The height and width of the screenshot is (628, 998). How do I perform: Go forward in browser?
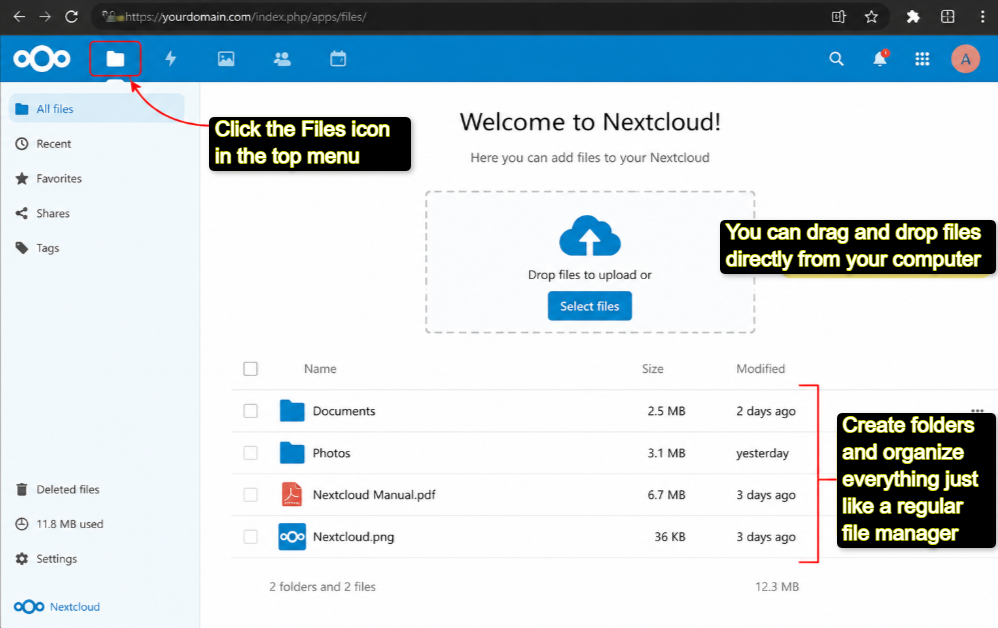45,17
